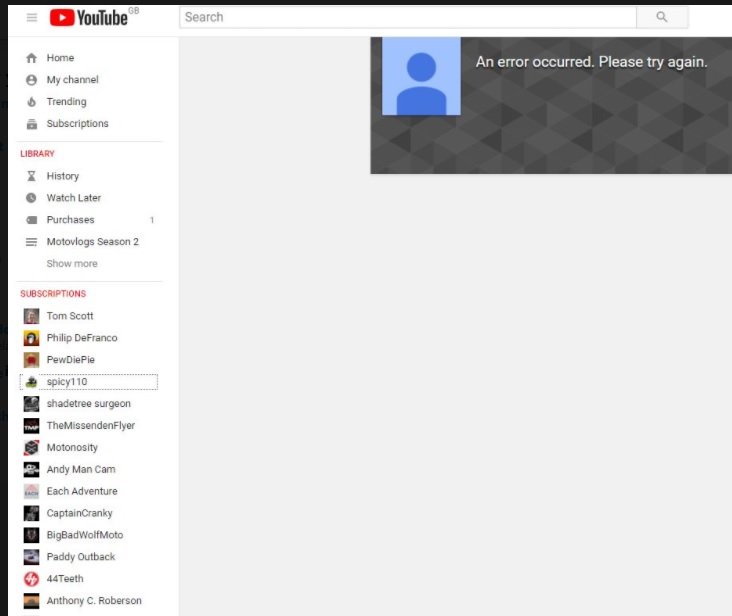
Task: Click the search magnifier button
Action: tap(662, 17)
